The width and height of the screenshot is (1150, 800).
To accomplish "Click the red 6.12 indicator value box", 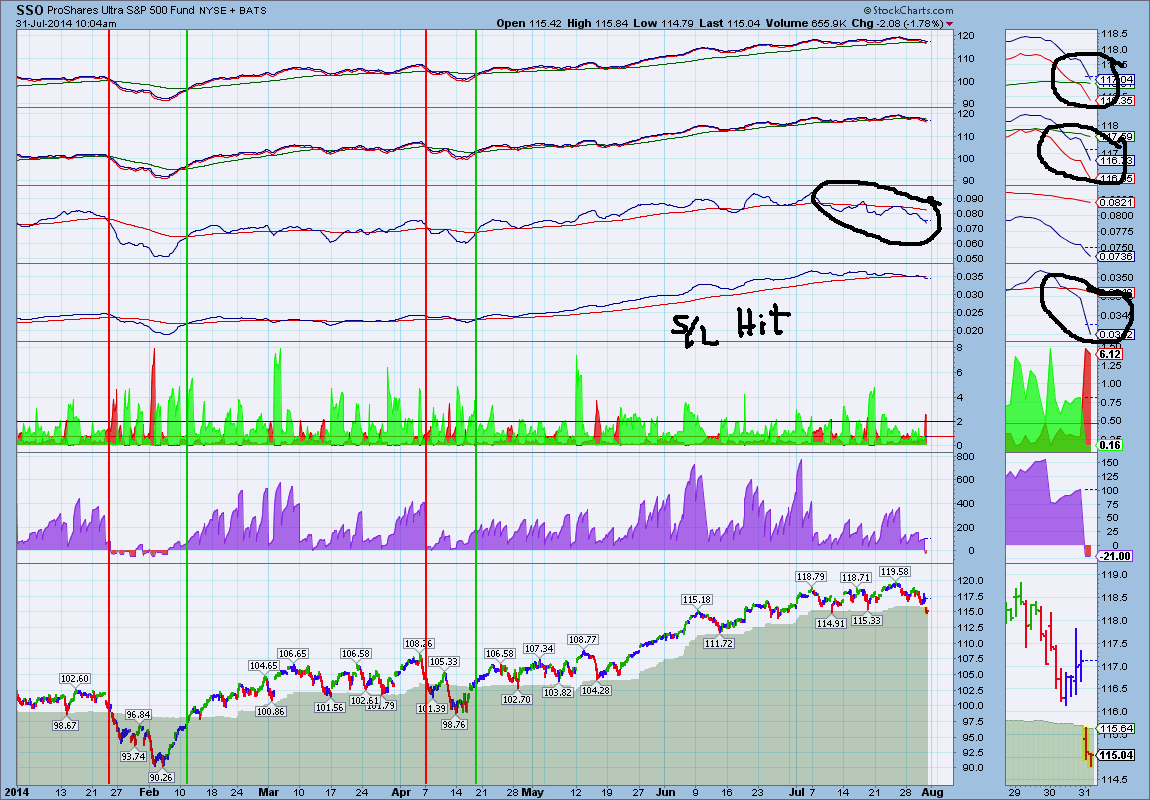I will (x=1108, y=353).
